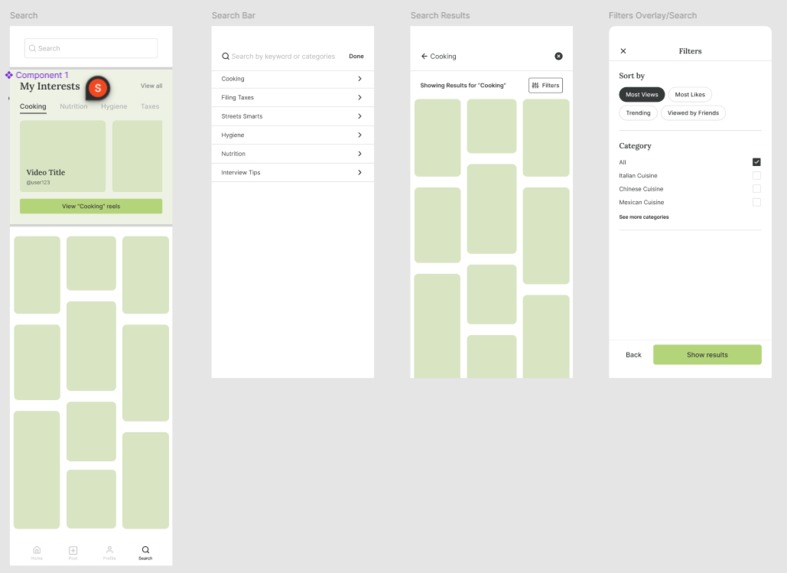
Task: Switch to the Cooking interests tab
Action: coord(33,106)
